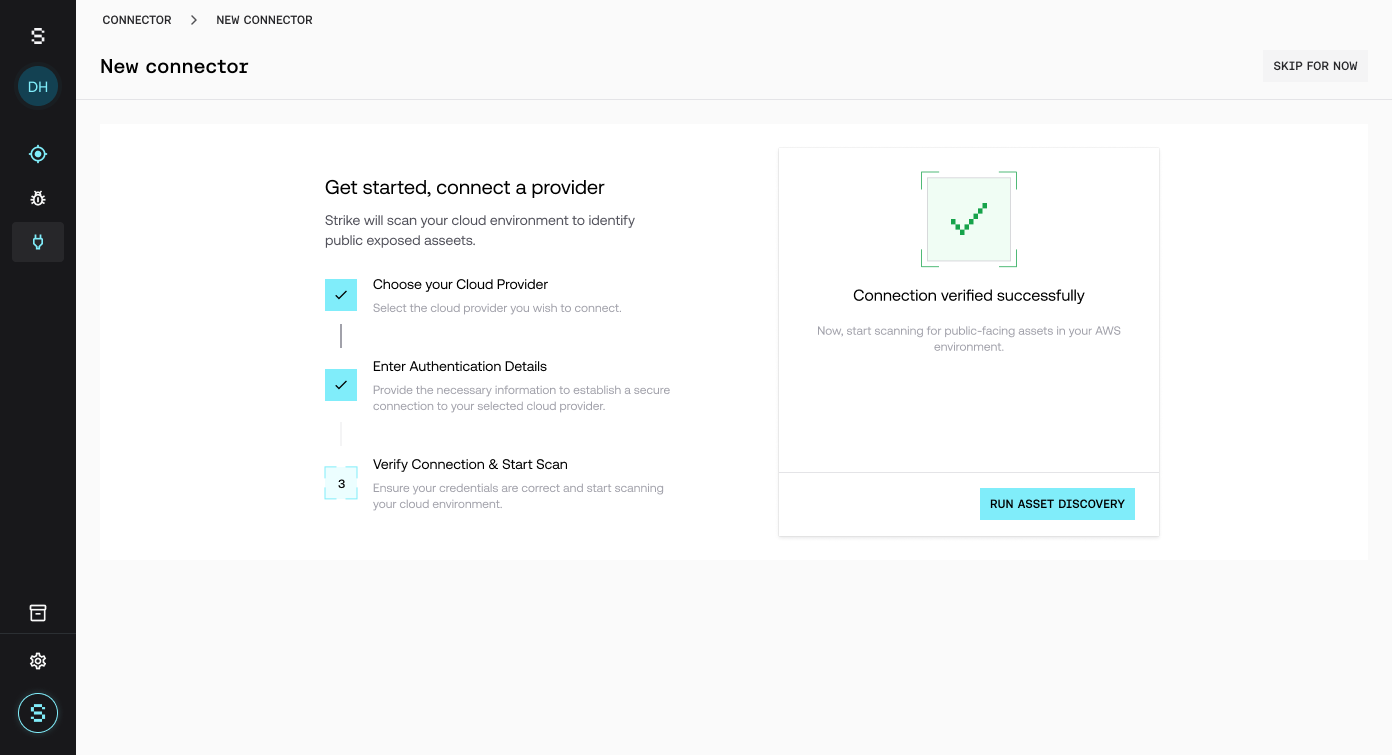Select the Verify Connection & Start Scan step title
Screen dimensions: 1392x755
click(470, 464)
